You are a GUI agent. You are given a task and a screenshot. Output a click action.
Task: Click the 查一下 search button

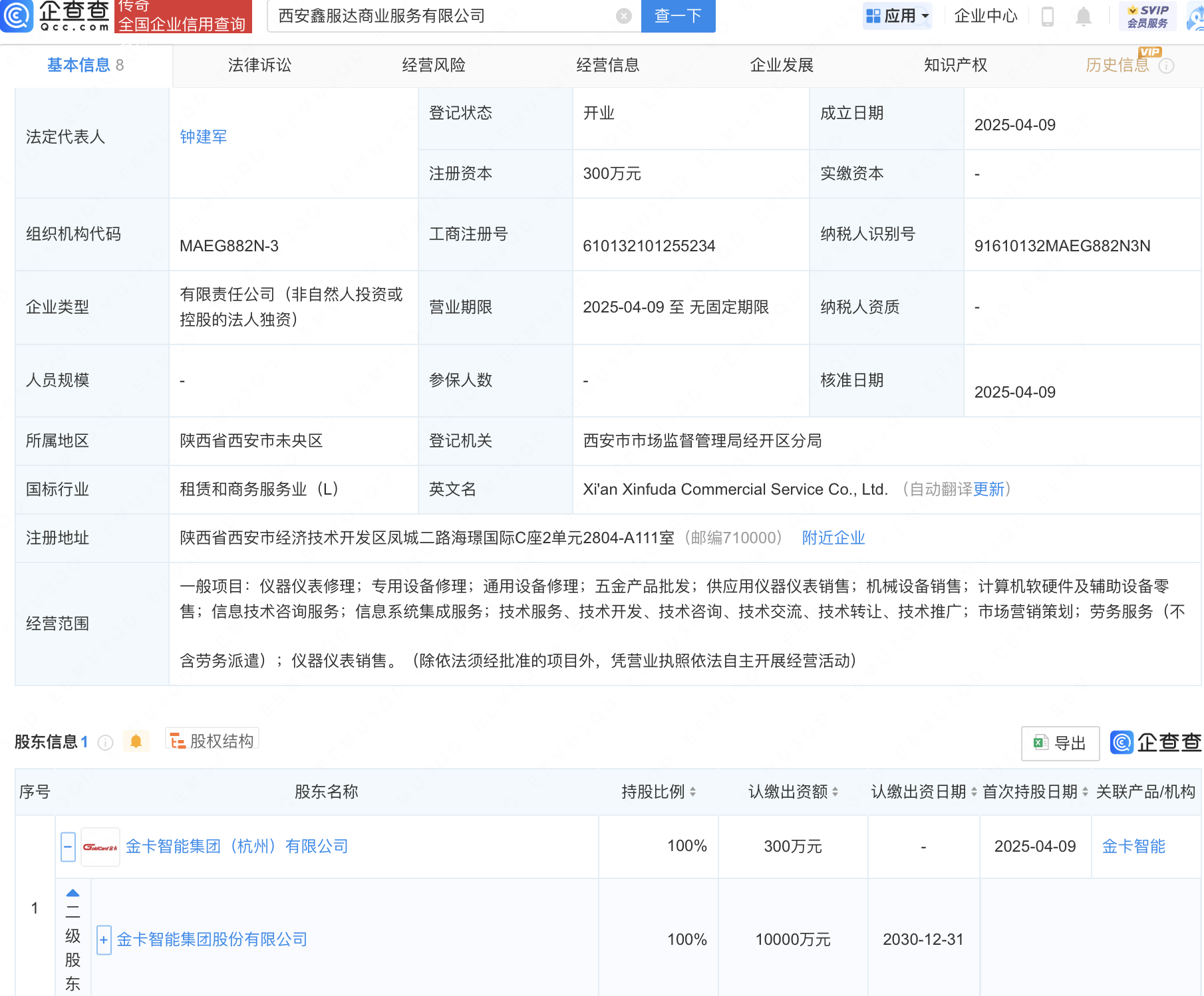(678, 16)
